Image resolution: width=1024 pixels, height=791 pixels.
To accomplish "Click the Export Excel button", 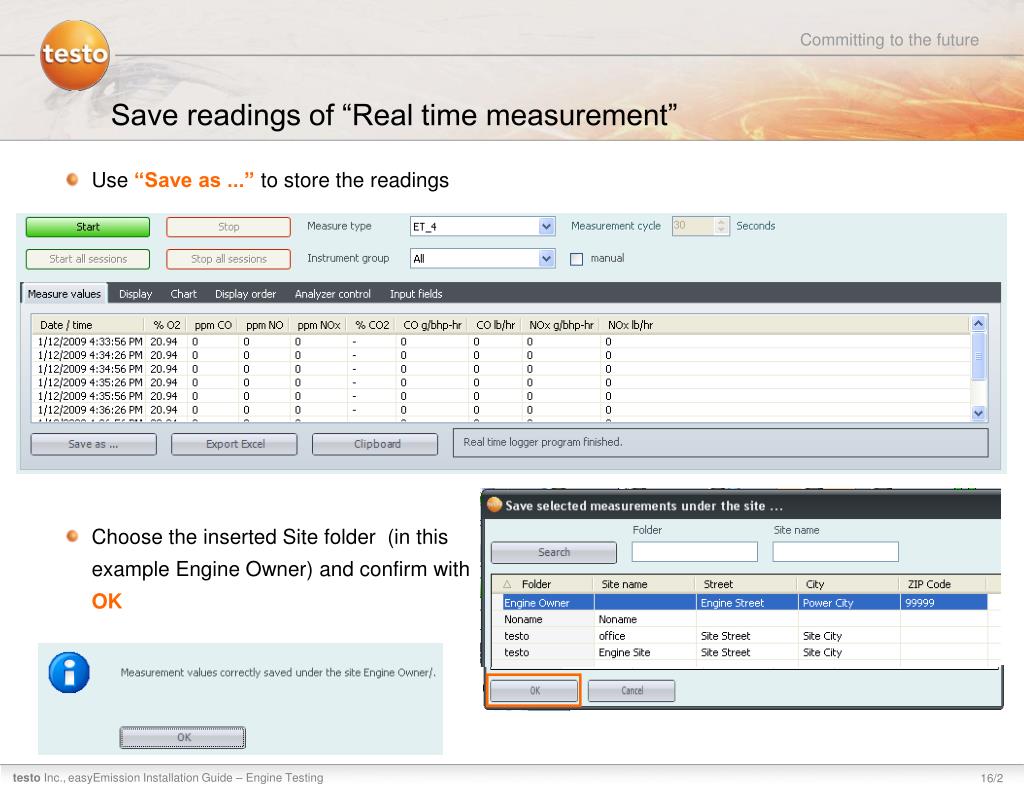I will tap(234, 444).
